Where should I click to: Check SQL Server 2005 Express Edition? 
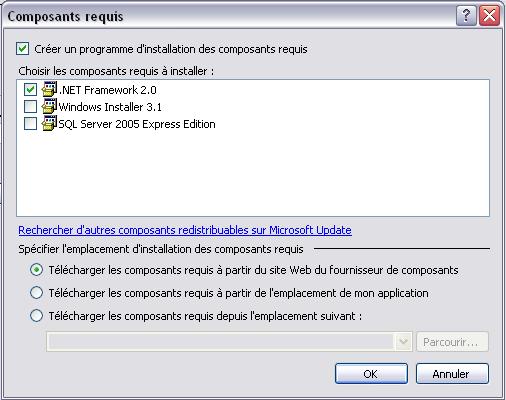click(30, 124)
